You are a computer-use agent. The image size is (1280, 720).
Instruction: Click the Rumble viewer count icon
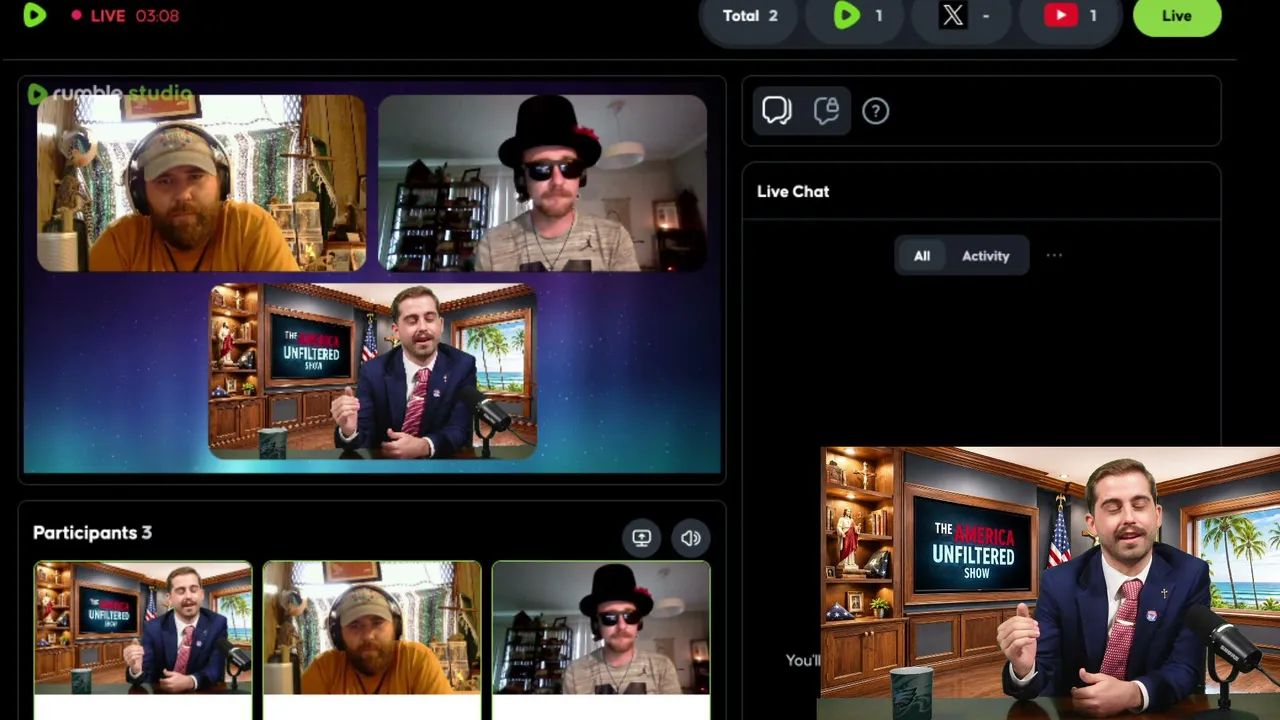pos(847,16)
